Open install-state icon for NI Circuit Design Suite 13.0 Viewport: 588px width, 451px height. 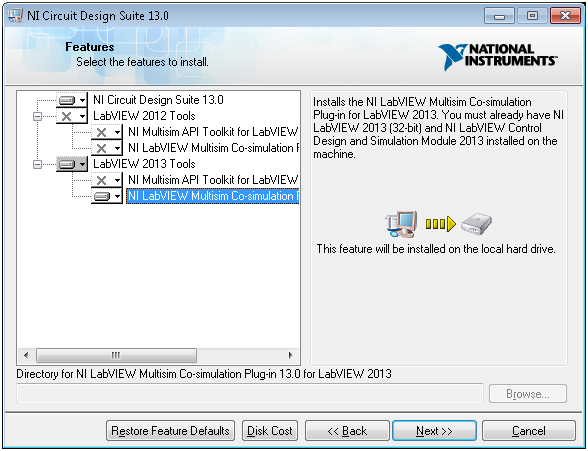tap(72, 100)
